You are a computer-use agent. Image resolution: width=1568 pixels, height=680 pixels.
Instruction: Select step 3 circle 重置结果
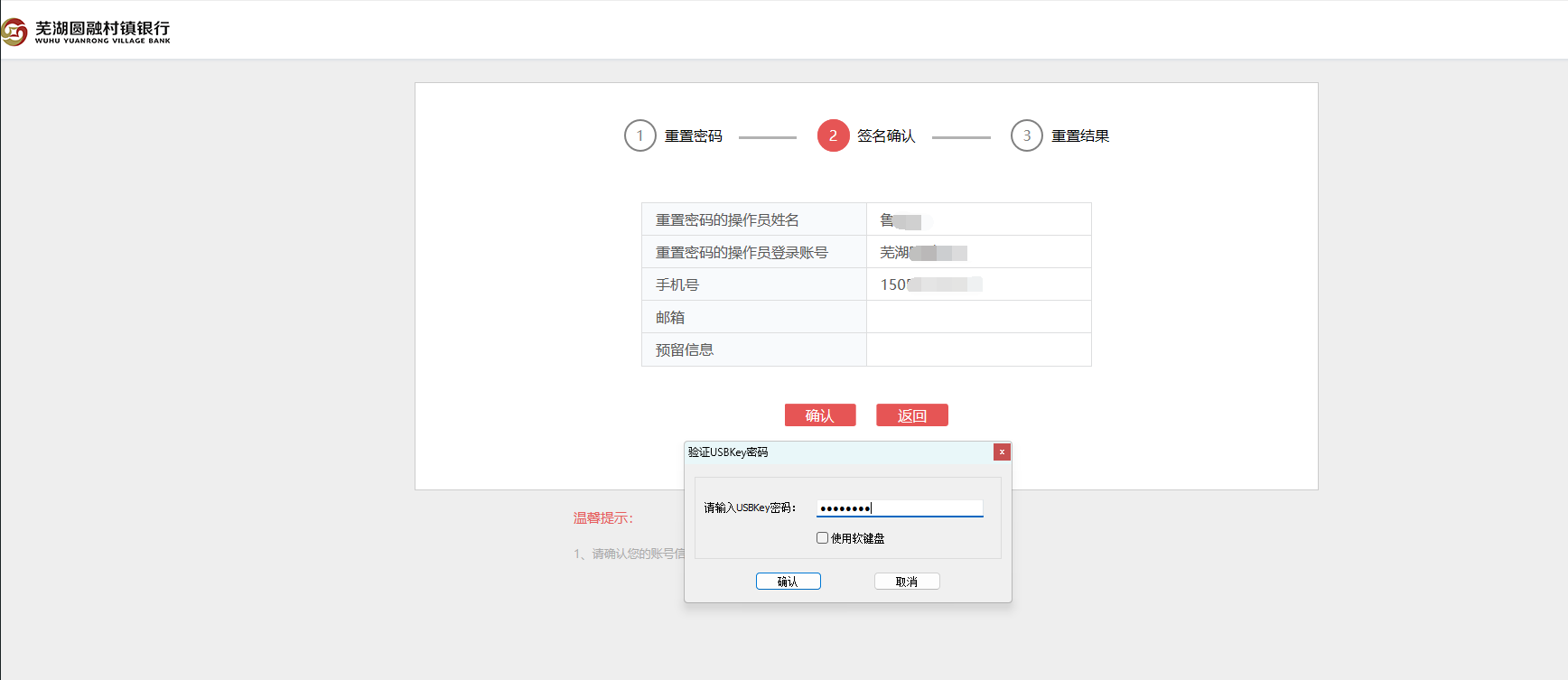click(1027, 135)
